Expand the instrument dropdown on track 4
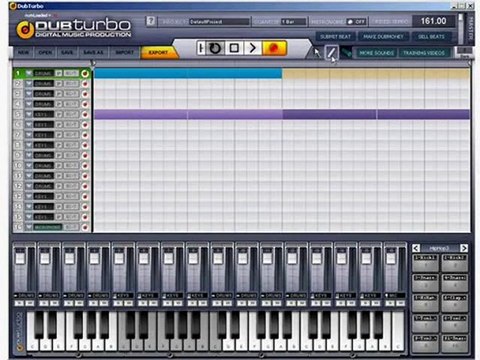The width and height of the screenshot is (480, 360). 29,104
